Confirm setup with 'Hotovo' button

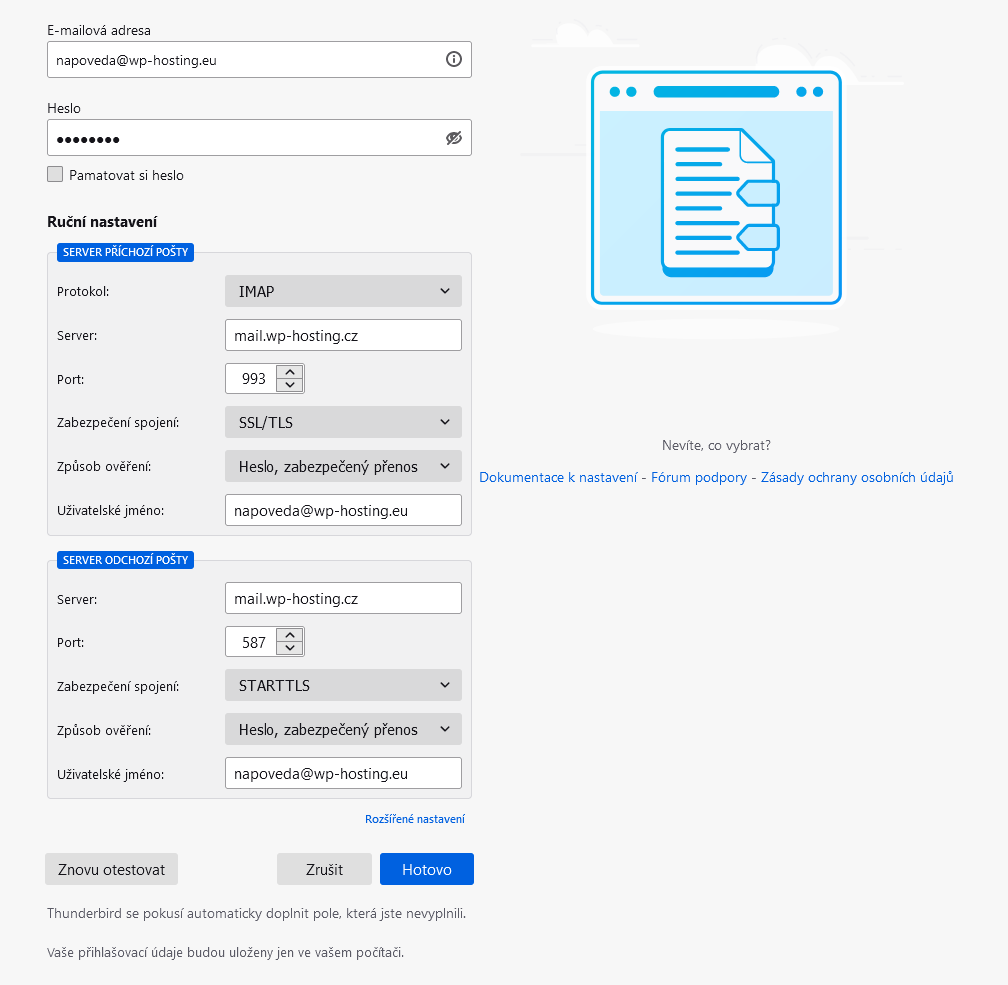[x=426, y=869]
